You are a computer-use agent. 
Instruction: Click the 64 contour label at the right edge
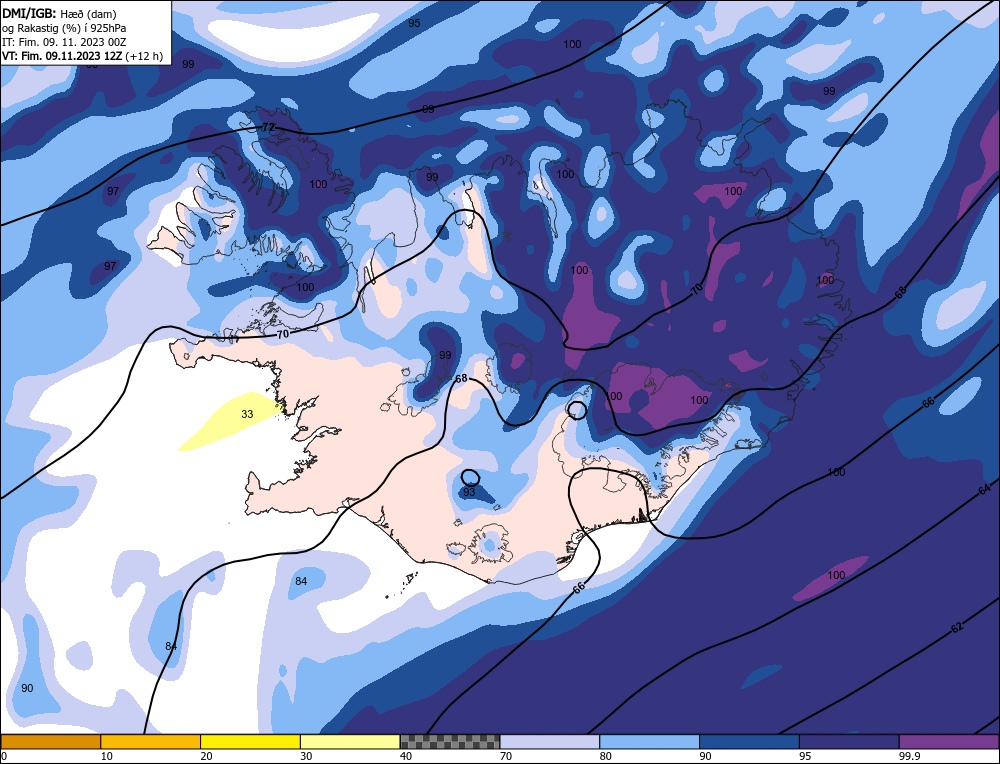984,489
